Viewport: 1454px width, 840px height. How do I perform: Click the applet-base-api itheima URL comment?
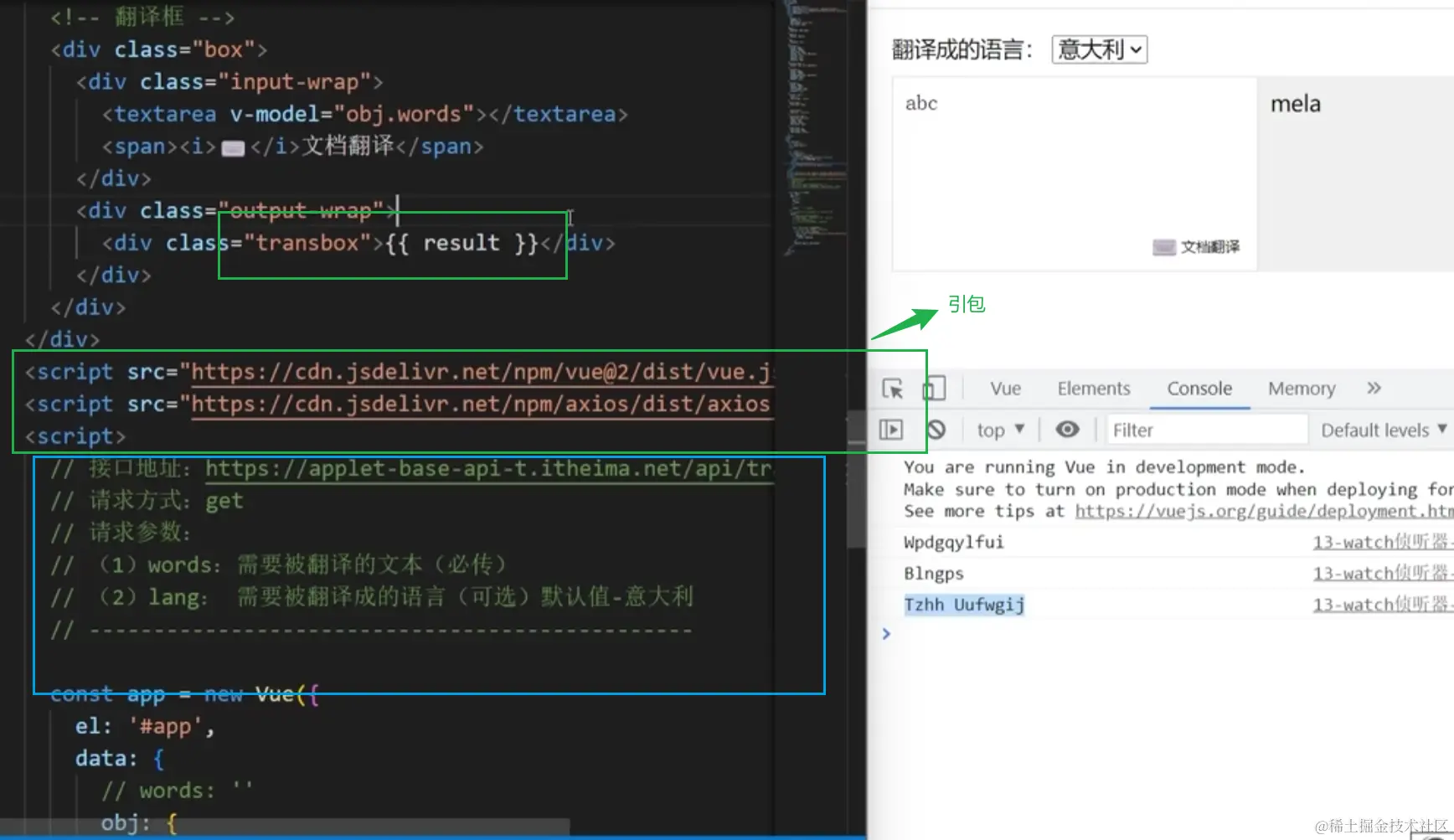490,468
